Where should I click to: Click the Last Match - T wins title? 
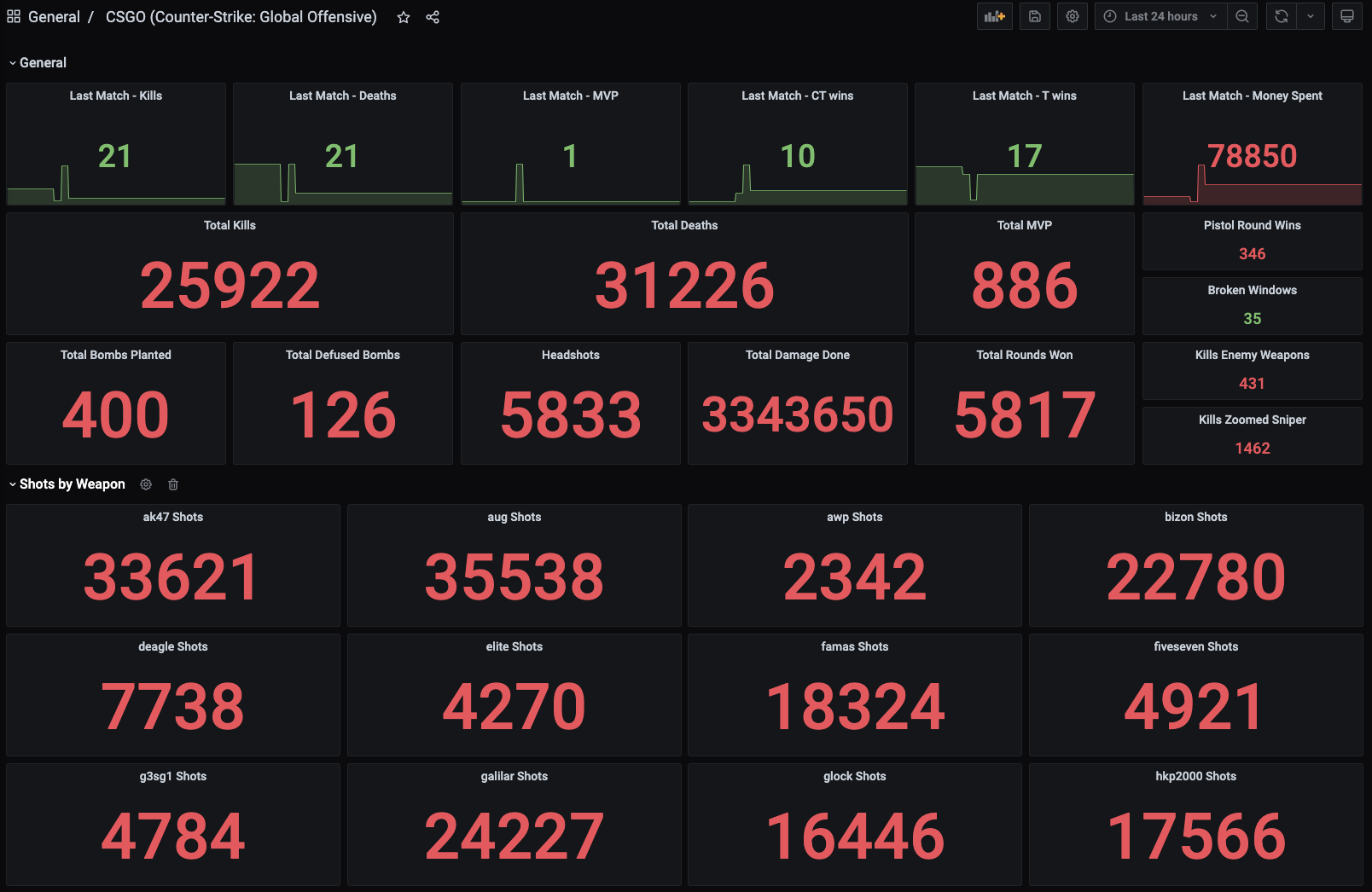click(1025, 96)
